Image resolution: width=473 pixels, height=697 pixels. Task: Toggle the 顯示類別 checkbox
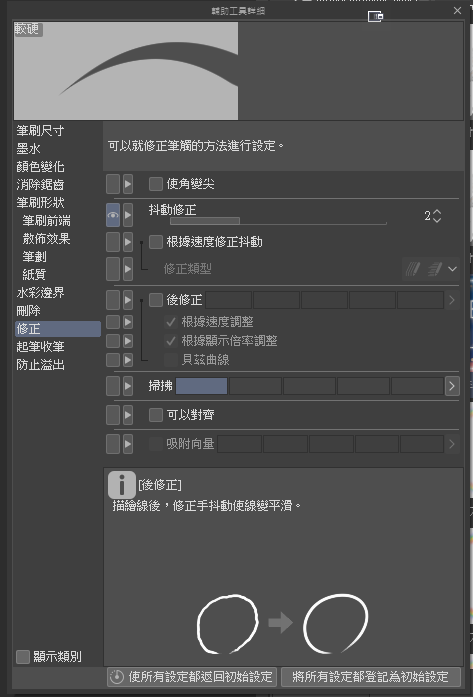point(23,657)
